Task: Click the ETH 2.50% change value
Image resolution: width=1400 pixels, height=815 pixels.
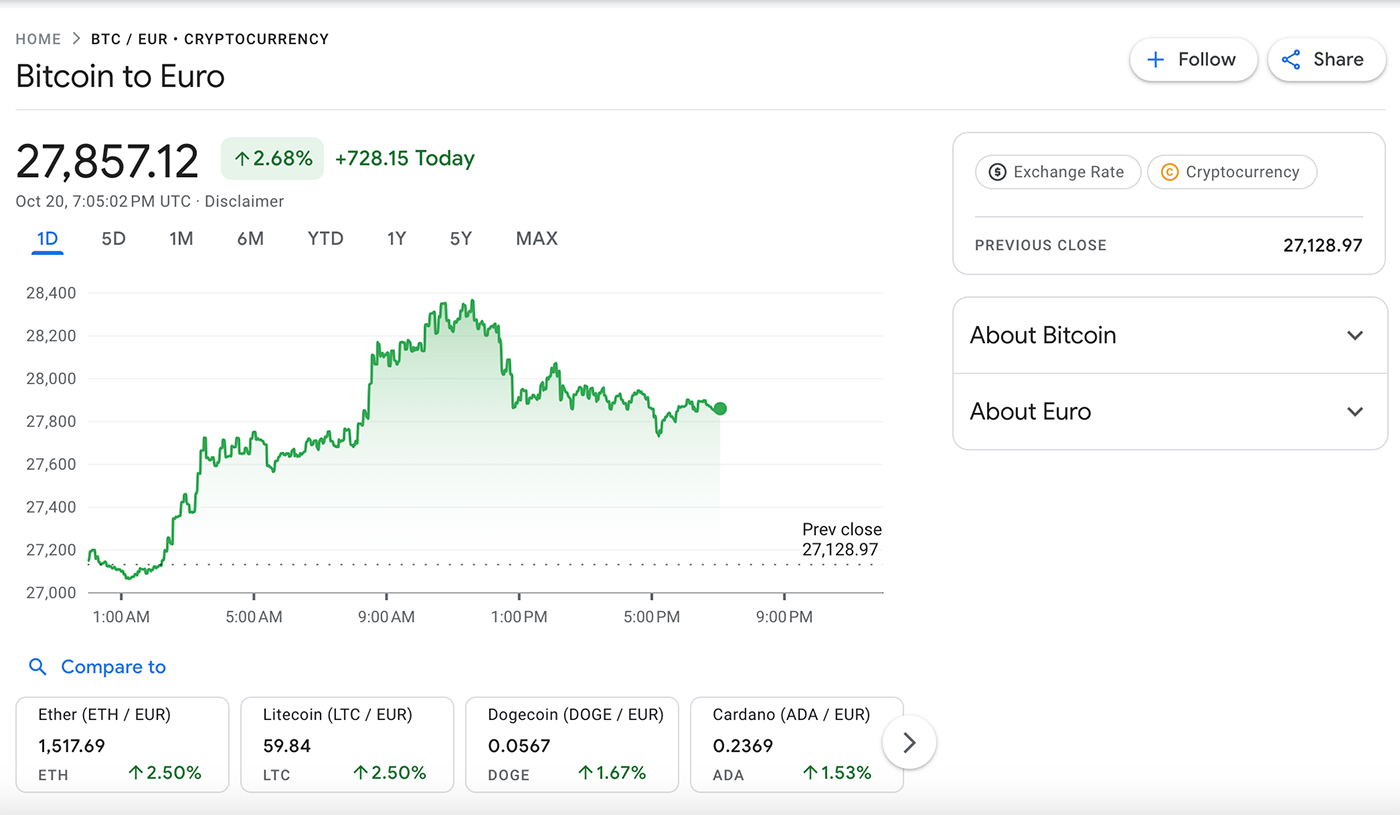Action: tap(165, 773)
